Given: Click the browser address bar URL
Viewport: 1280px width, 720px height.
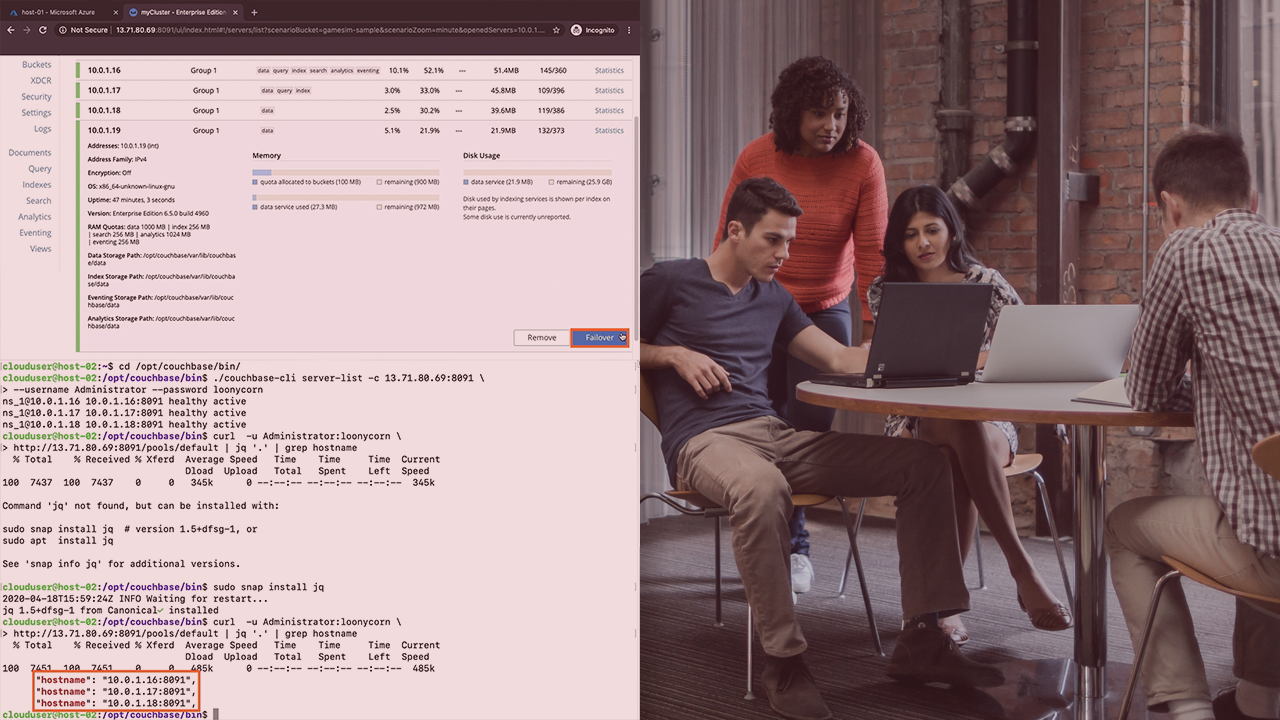Looking at the screenshot, I should pyautogui.click(x=330, y=30).
